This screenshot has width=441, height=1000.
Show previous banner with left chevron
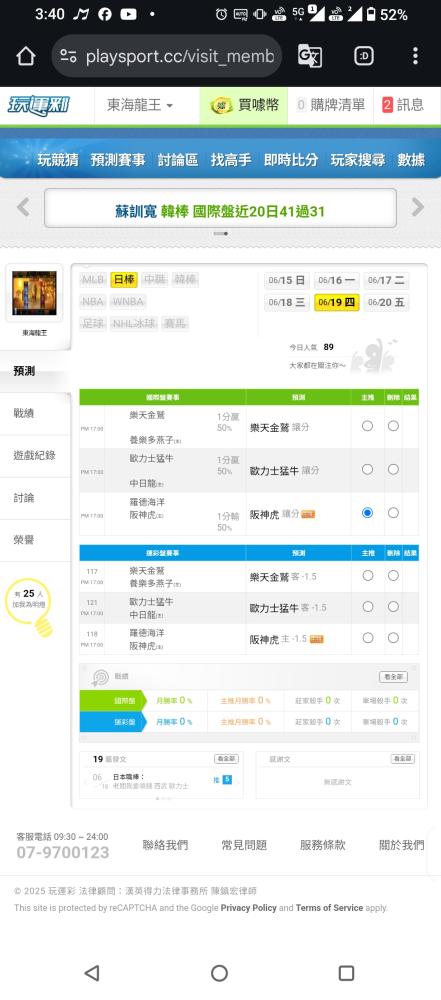pyautogui.click(x=23, y=207)
